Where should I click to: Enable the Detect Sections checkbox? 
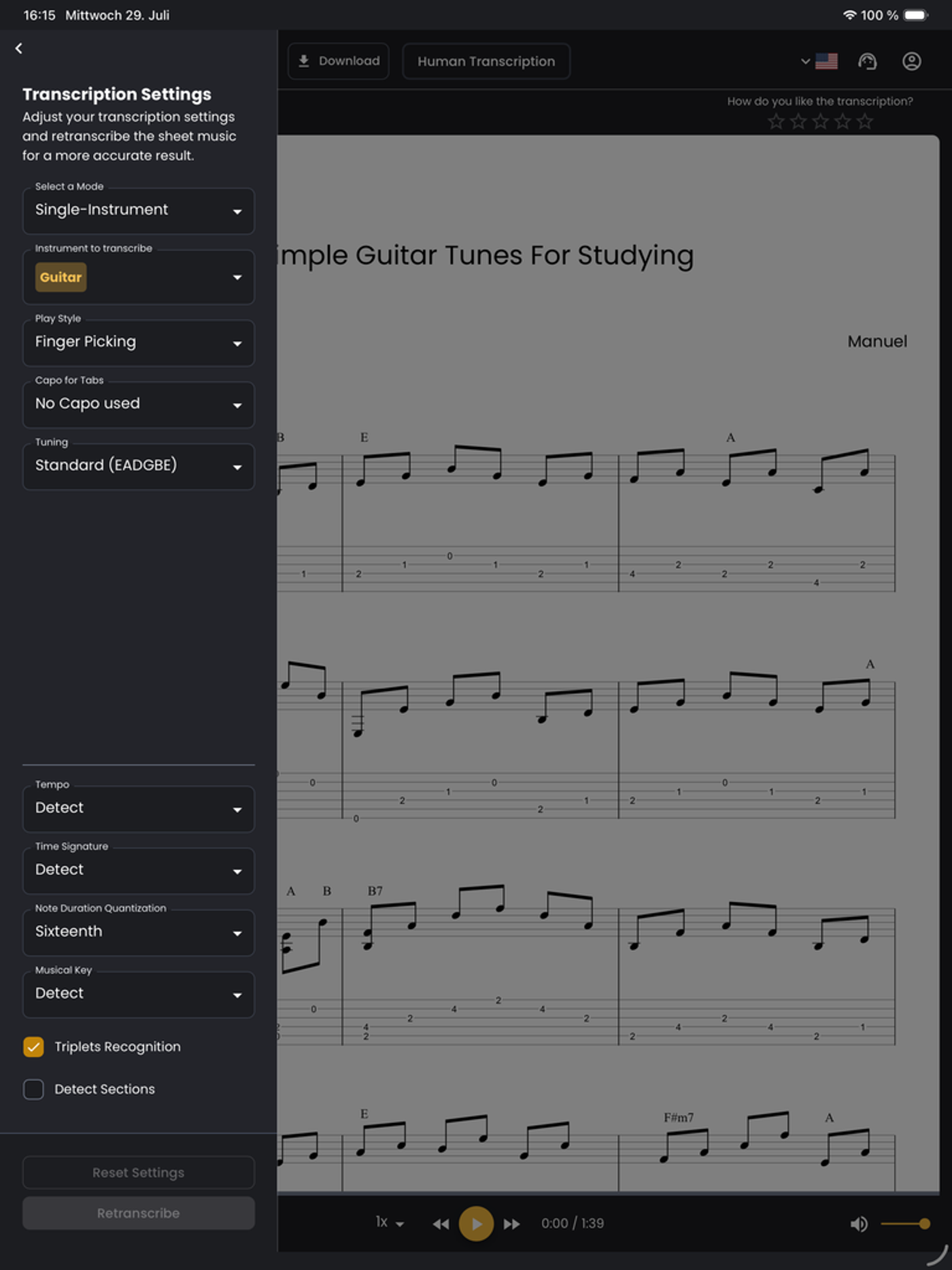pyautogui.click(x=33, y=1089)
